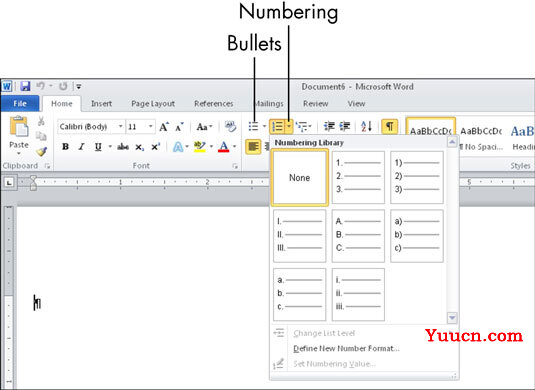Select lowercase Roman i. ii. iii. format
Image resolution: width=535 pixels, height=390 pixels.
click(358, 294)
